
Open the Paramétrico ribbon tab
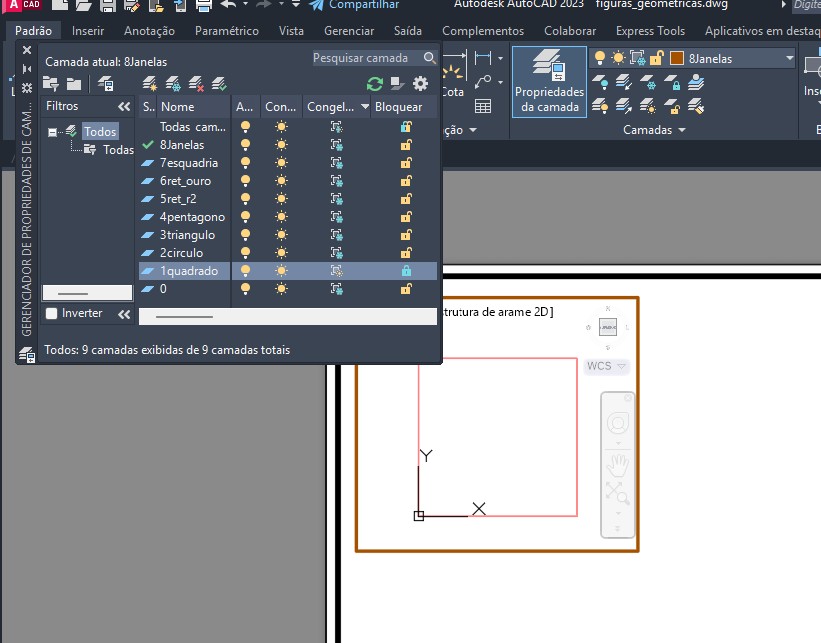(x=227, y=31)
